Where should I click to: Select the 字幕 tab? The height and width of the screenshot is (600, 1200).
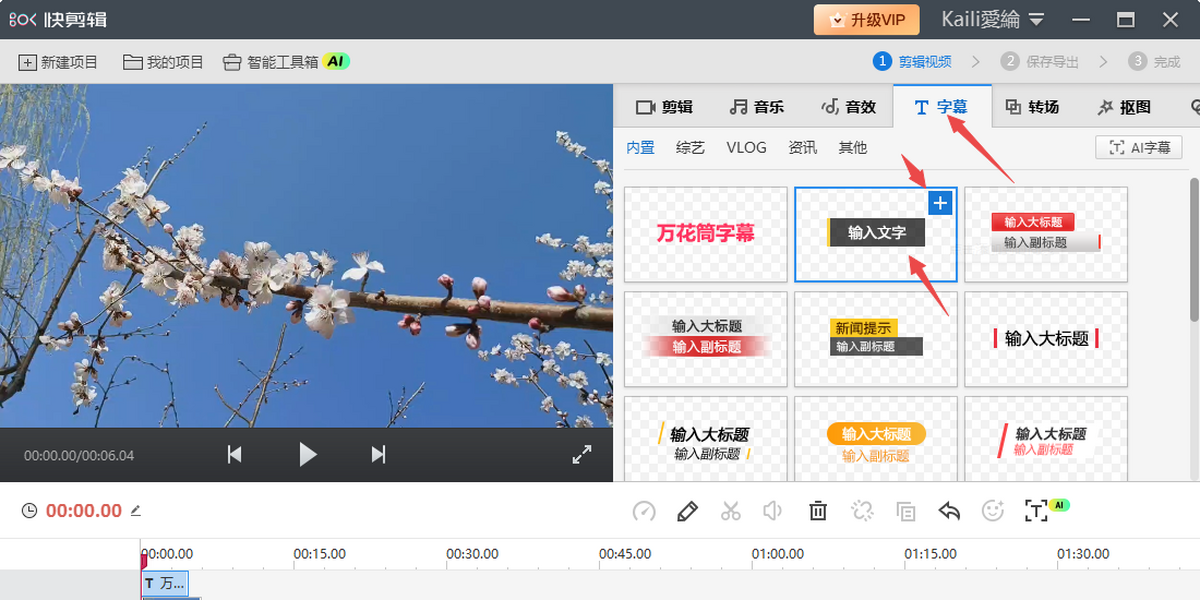click(941, 107)
